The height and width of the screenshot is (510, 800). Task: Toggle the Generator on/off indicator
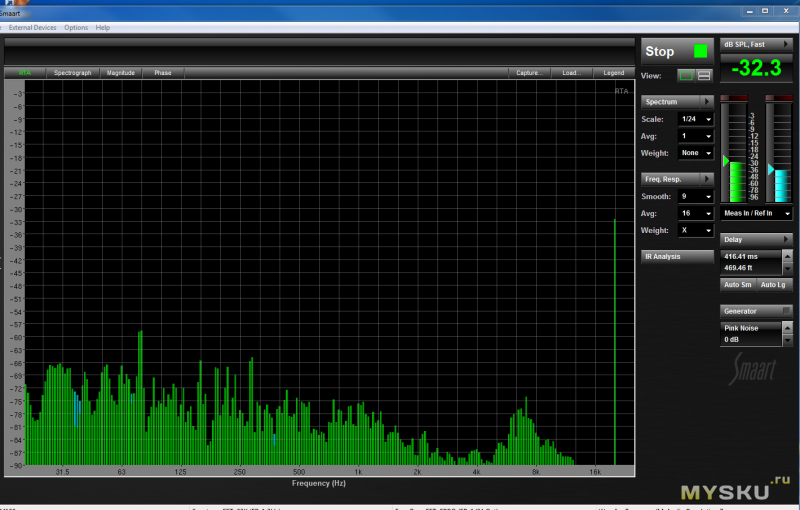[786, 311]
